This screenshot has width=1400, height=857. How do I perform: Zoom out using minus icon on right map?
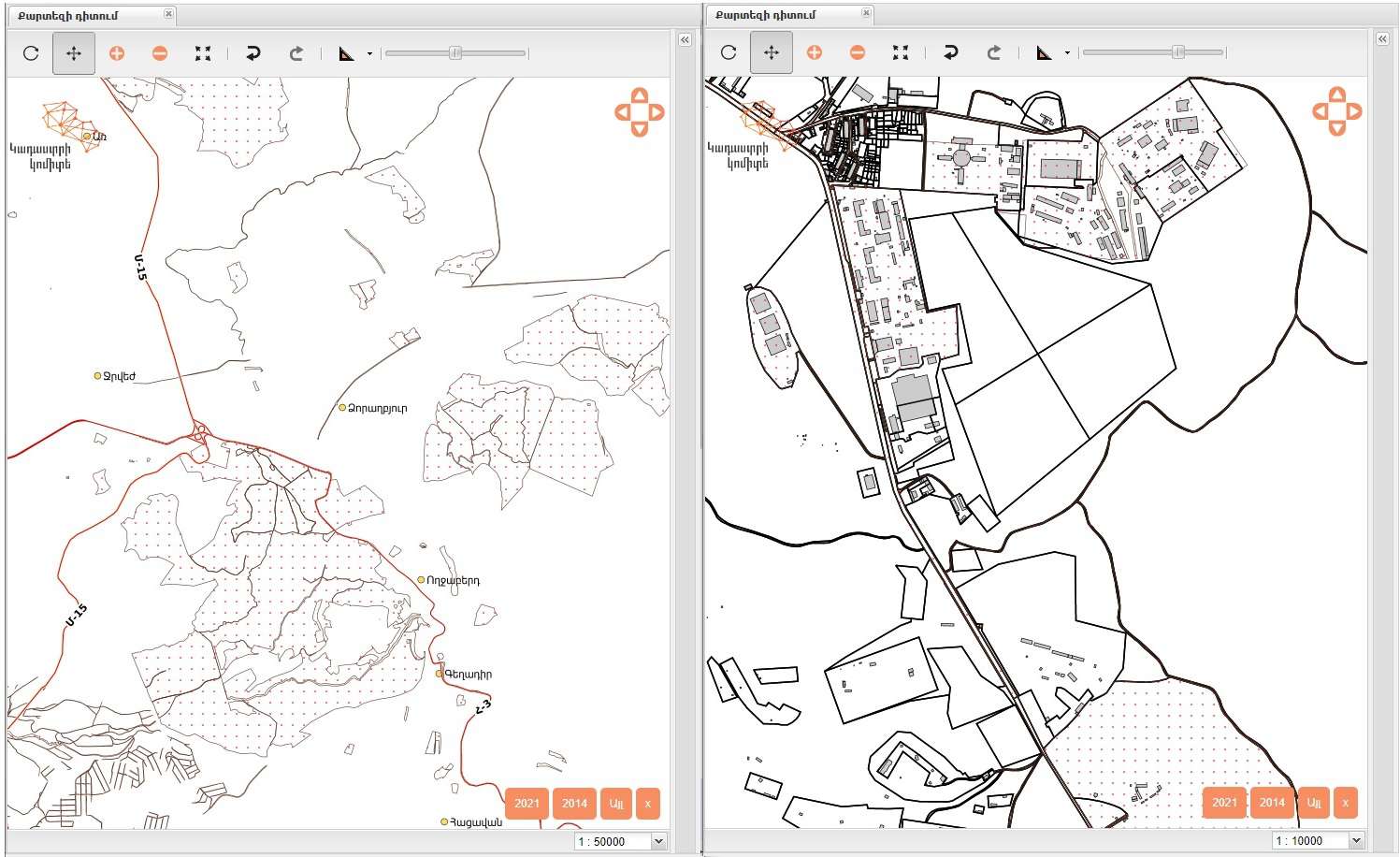[857, 53]
